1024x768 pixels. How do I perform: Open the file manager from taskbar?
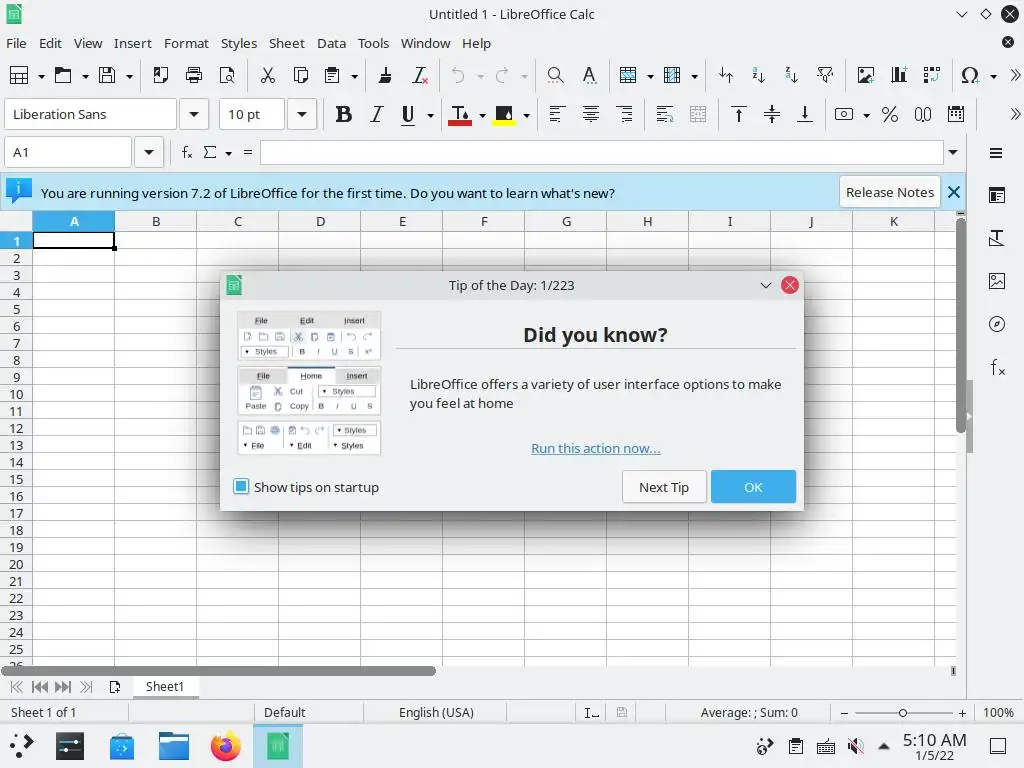pyautogui.click(x=174, y=746)
